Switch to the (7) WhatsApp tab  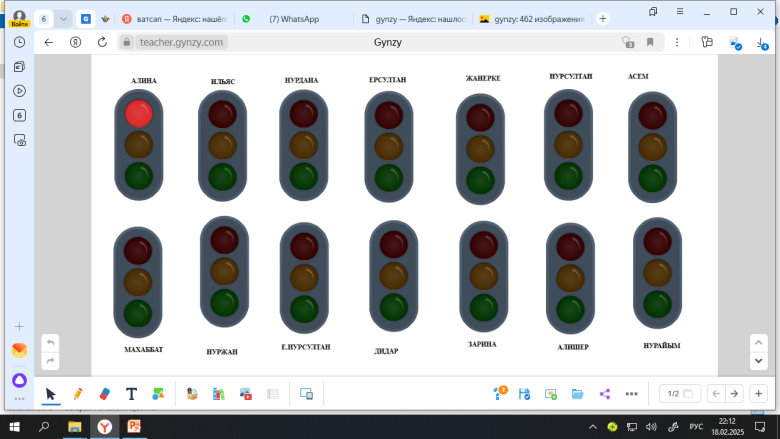[293, 19]
